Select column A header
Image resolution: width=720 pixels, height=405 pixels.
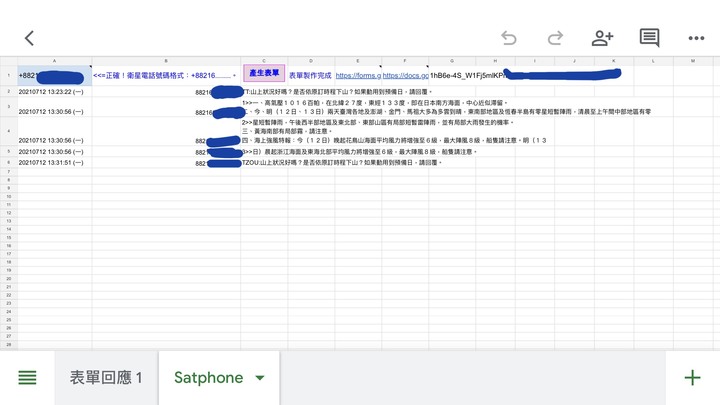[x=55, y=61]
